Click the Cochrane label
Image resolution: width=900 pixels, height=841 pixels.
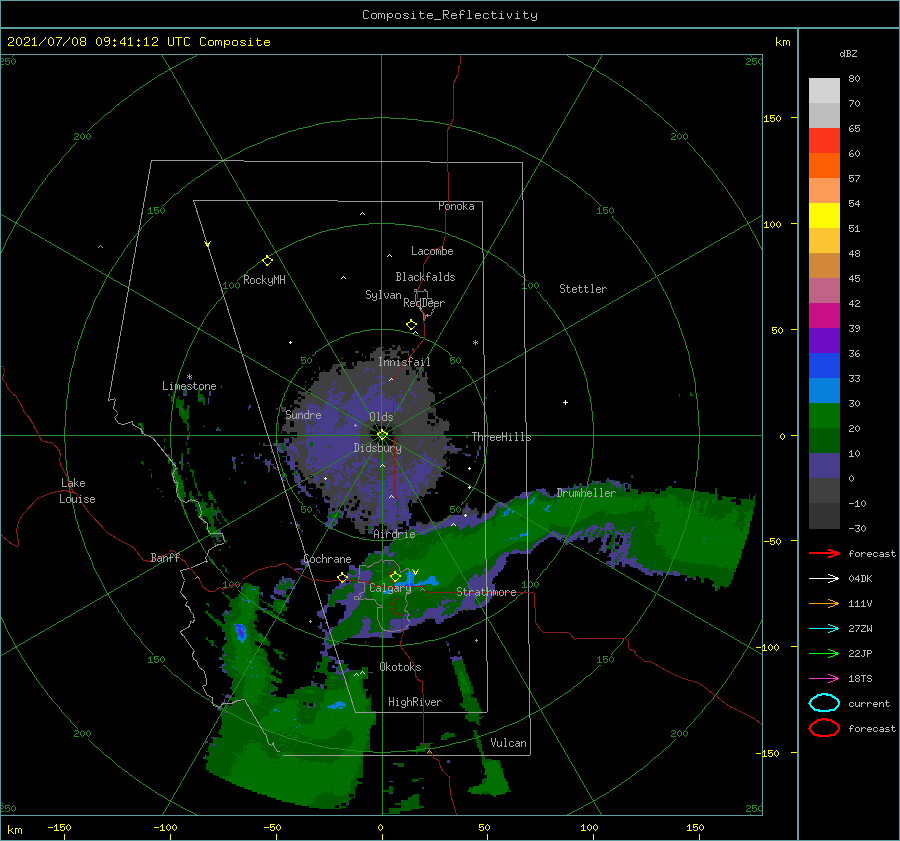click(327, 559)
